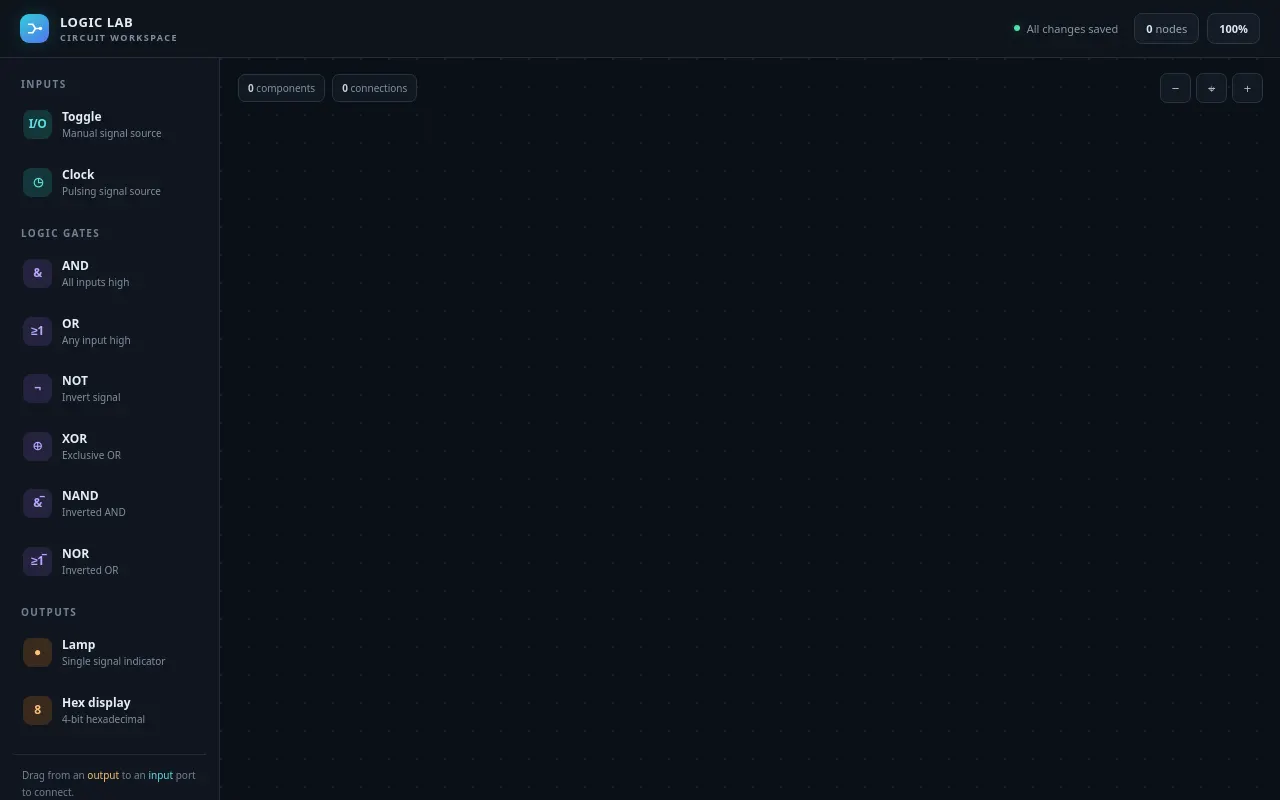Viewport: 1280px width, 800px height.
Task: Zoom out with the minus button
Action: pyautogui.click(x=1175, y=88)
